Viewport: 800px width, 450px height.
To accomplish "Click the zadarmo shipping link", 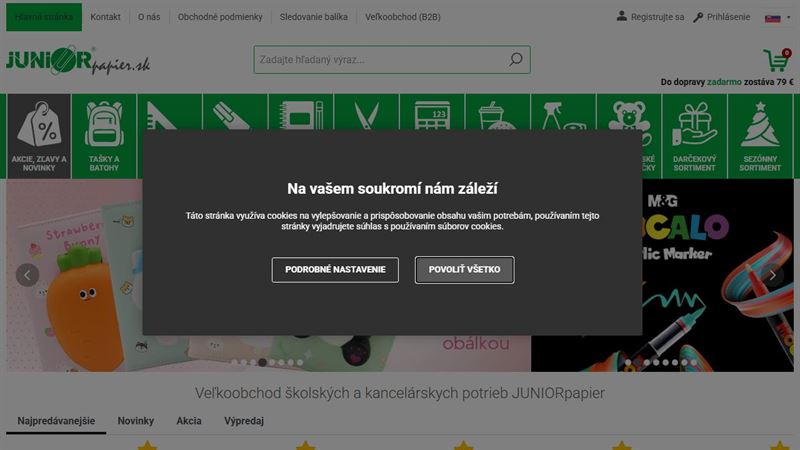I will coord(724,82).
